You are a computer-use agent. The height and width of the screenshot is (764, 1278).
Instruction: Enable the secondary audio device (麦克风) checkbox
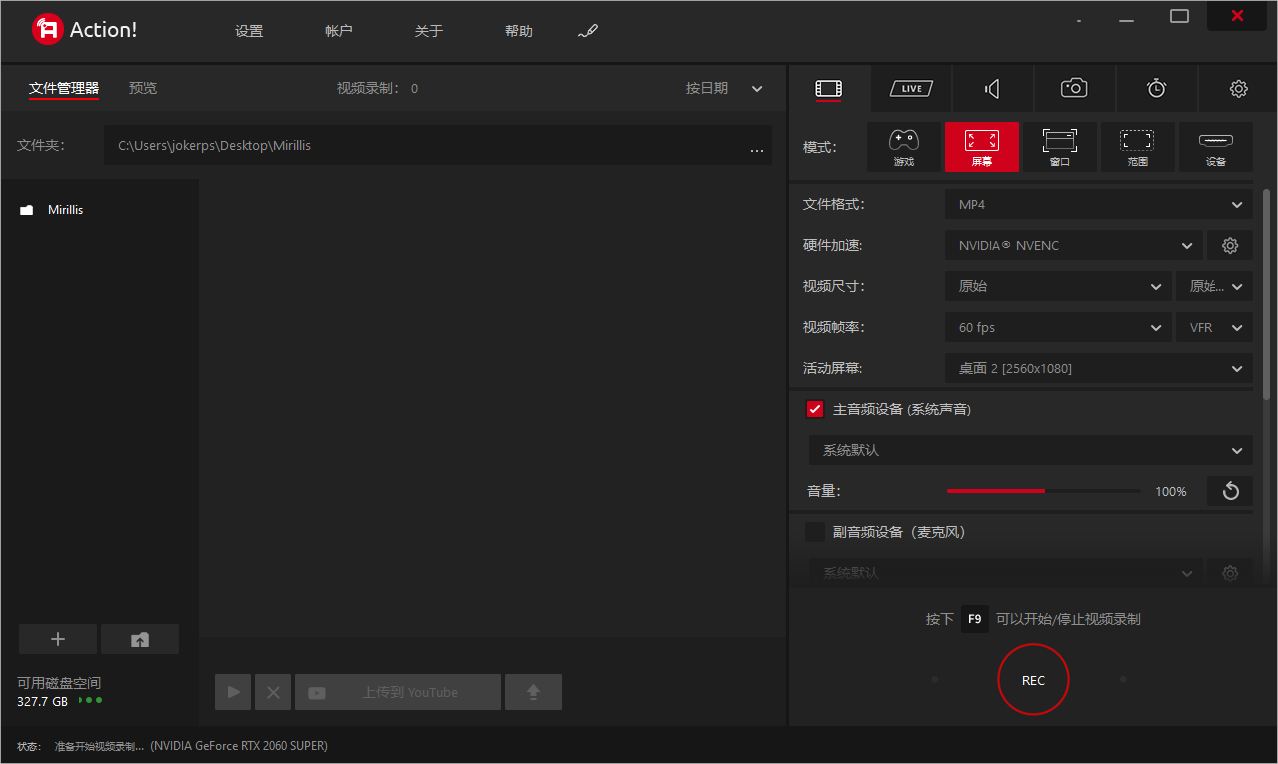815,532
